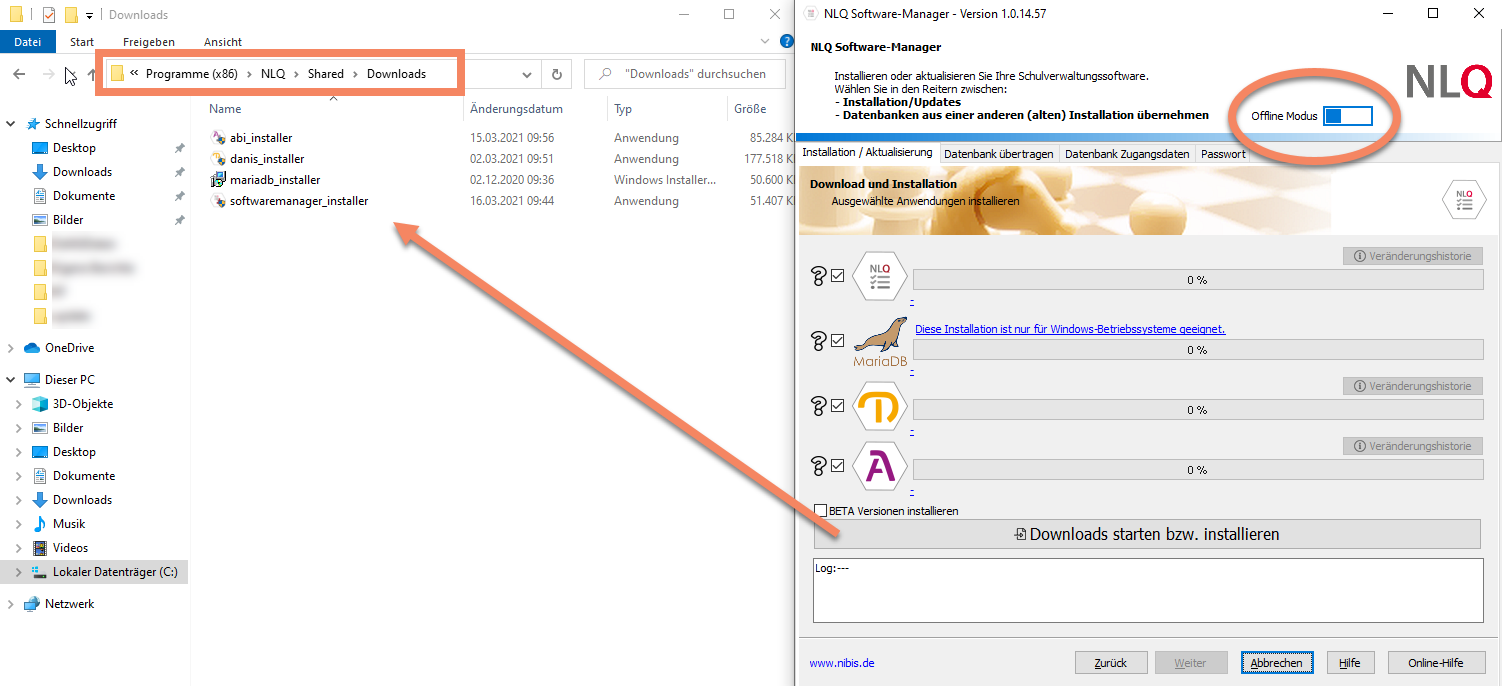Click the refresh button in Explorer address bar
1502x686 pixels.
tap(556, 74)
